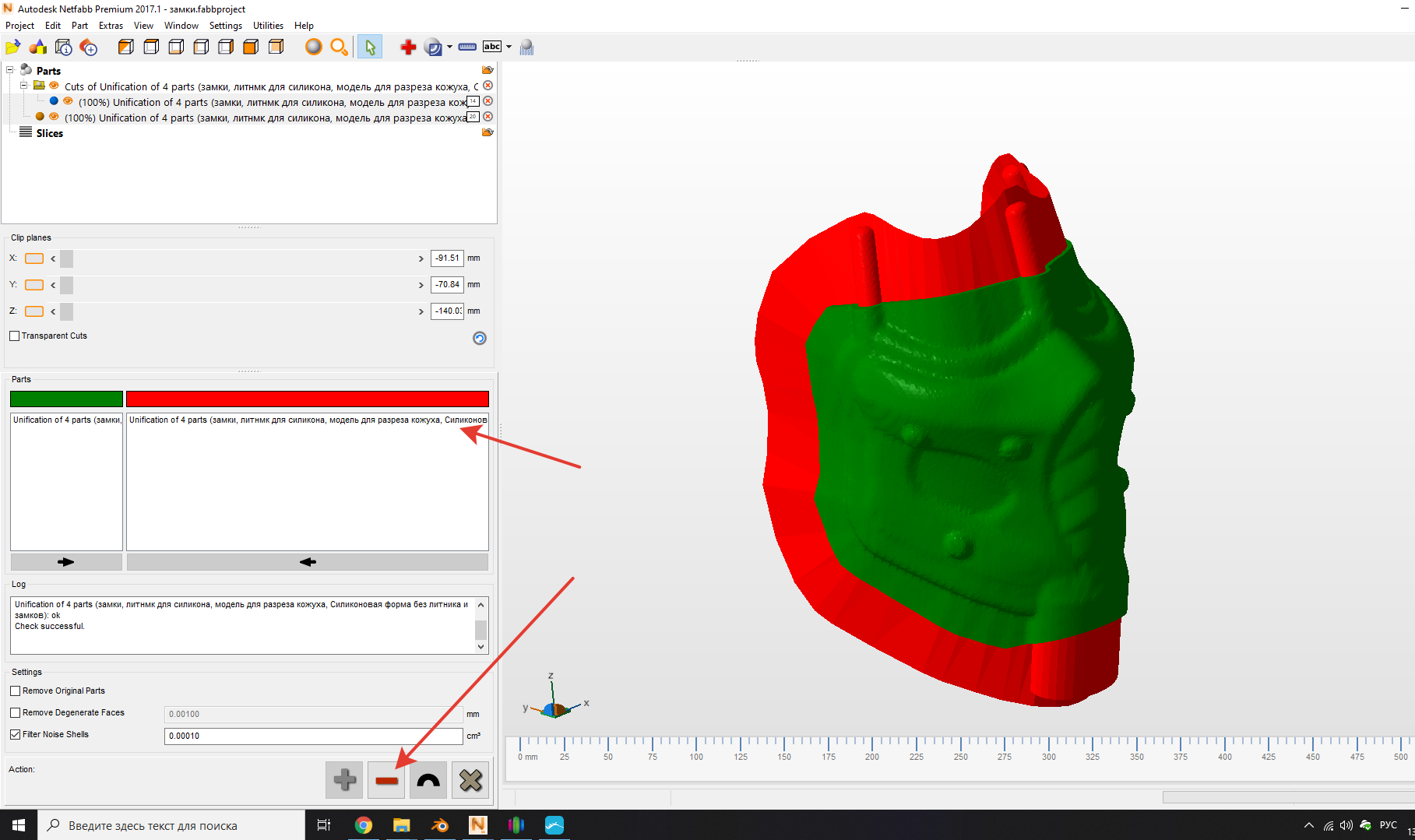Open the dropdown beside the abc tool

(509, 47)
